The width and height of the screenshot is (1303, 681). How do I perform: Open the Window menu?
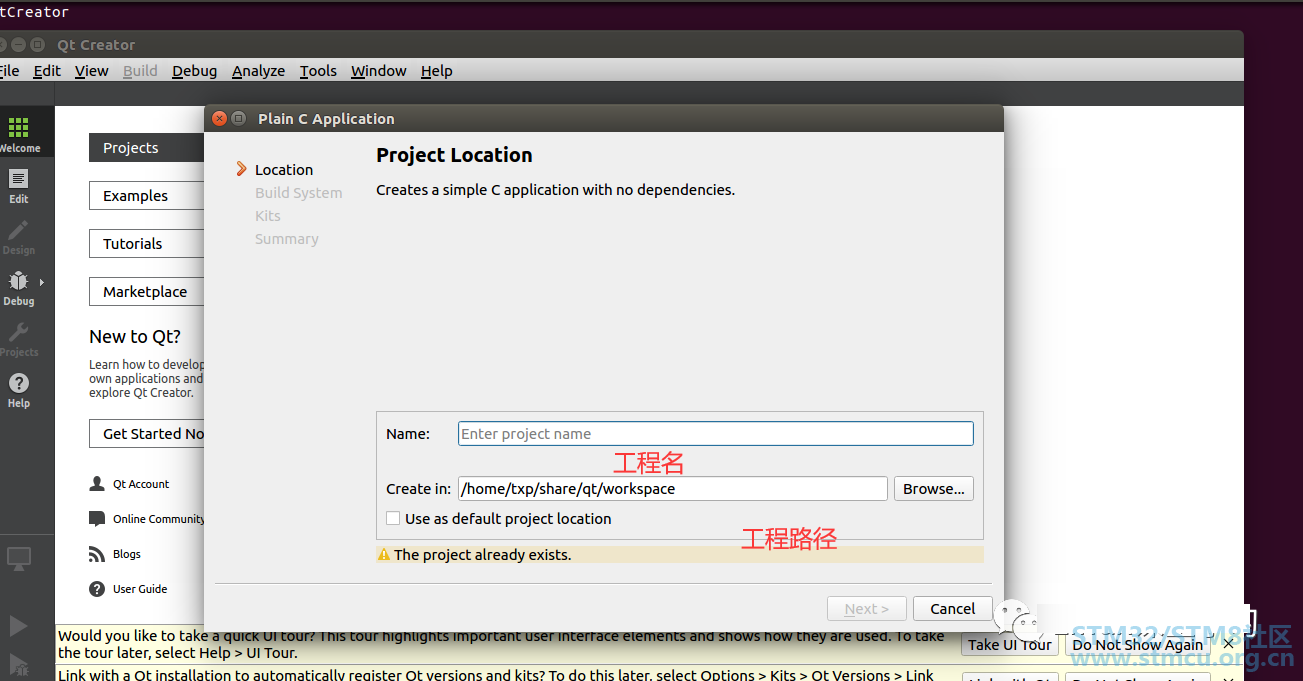tap(378, 71)
